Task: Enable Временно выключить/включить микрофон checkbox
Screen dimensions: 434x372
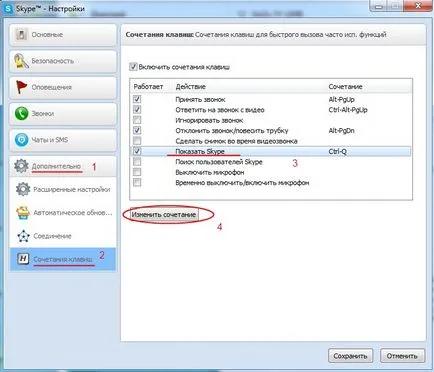Action: 137,182
